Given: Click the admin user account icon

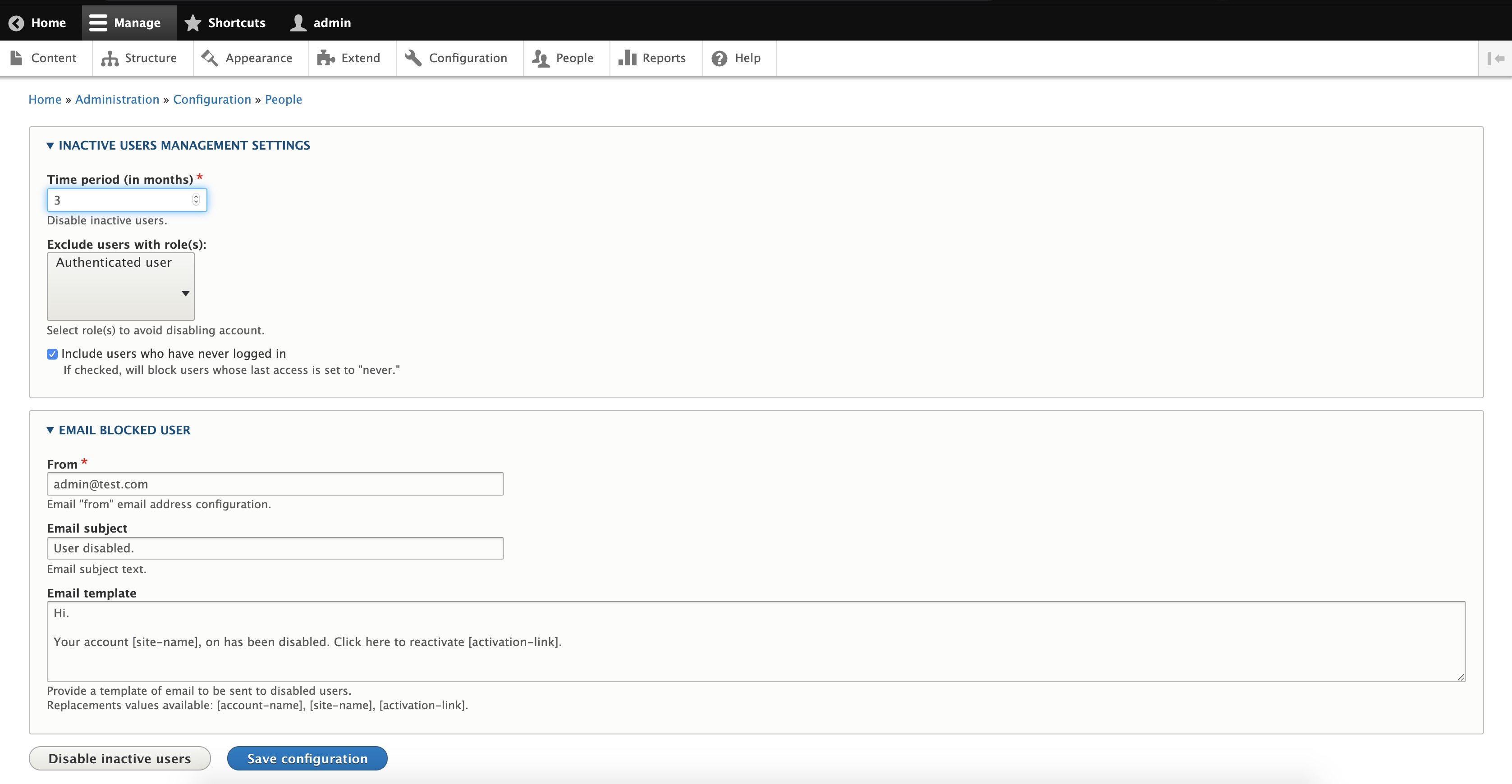Looking at the screenshot, I should [298, 22].
